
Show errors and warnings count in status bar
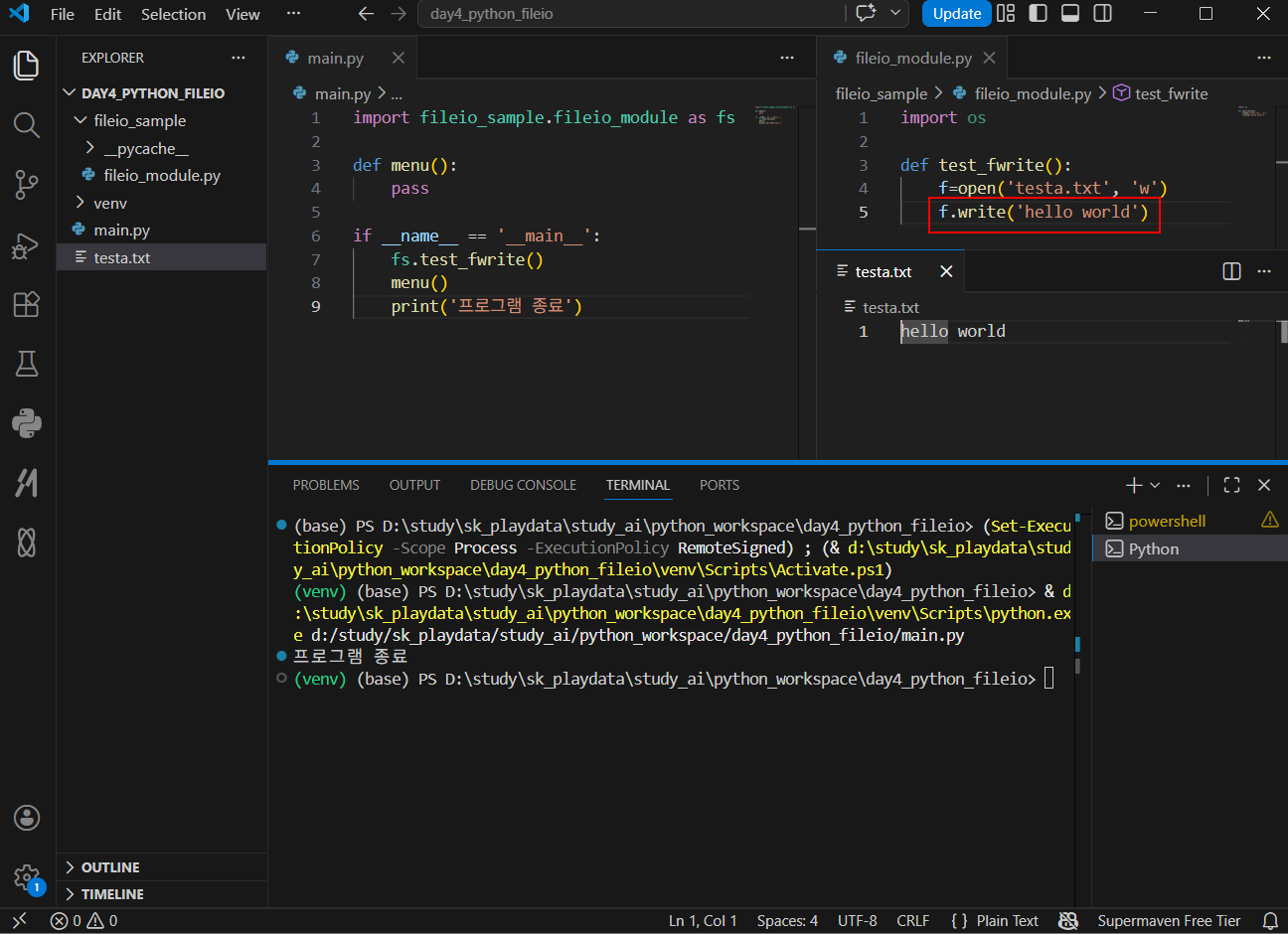[x=83, y=921]
